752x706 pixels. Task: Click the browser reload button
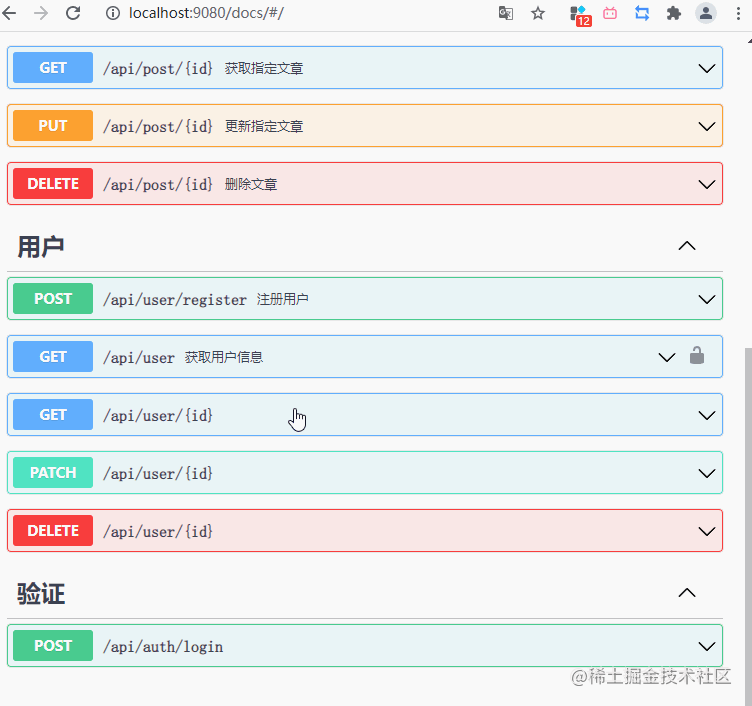[x=73, y=13]
